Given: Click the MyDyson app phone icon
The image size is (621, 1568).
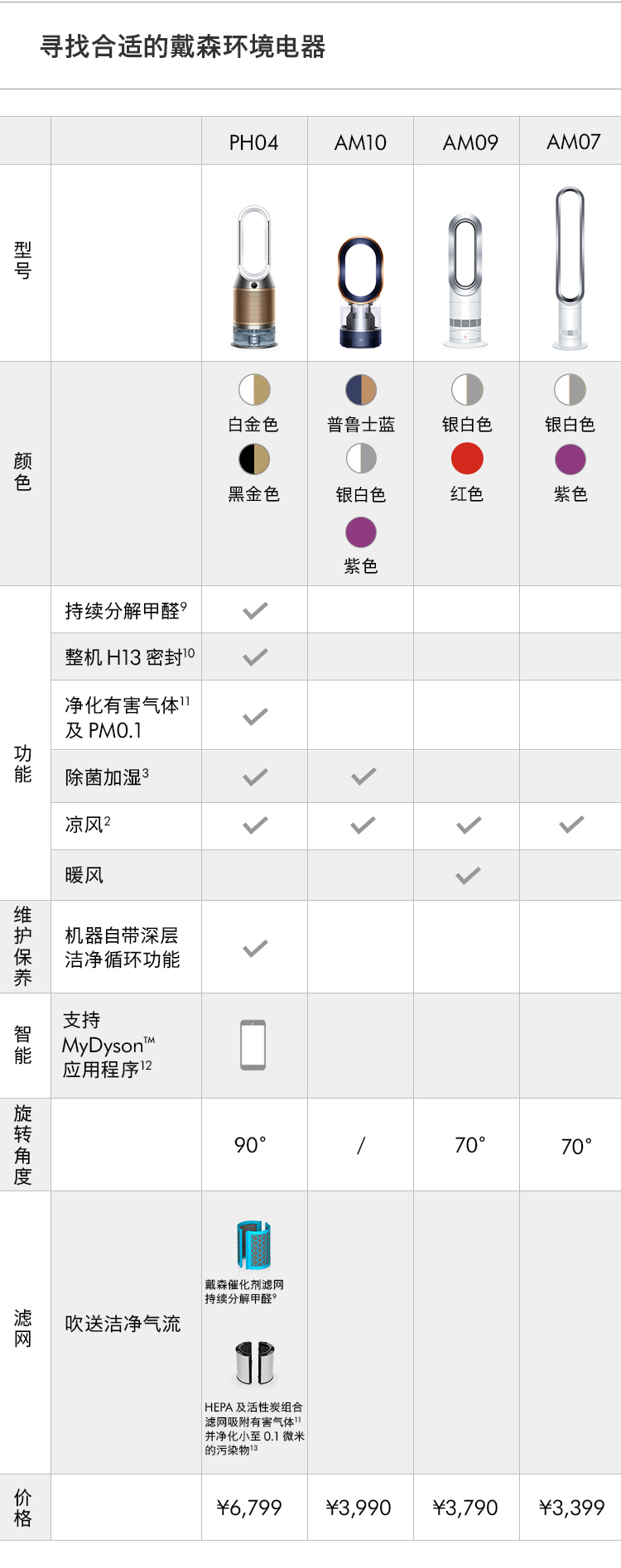Looking at the screenshot, I should [x=253, y=1045].
